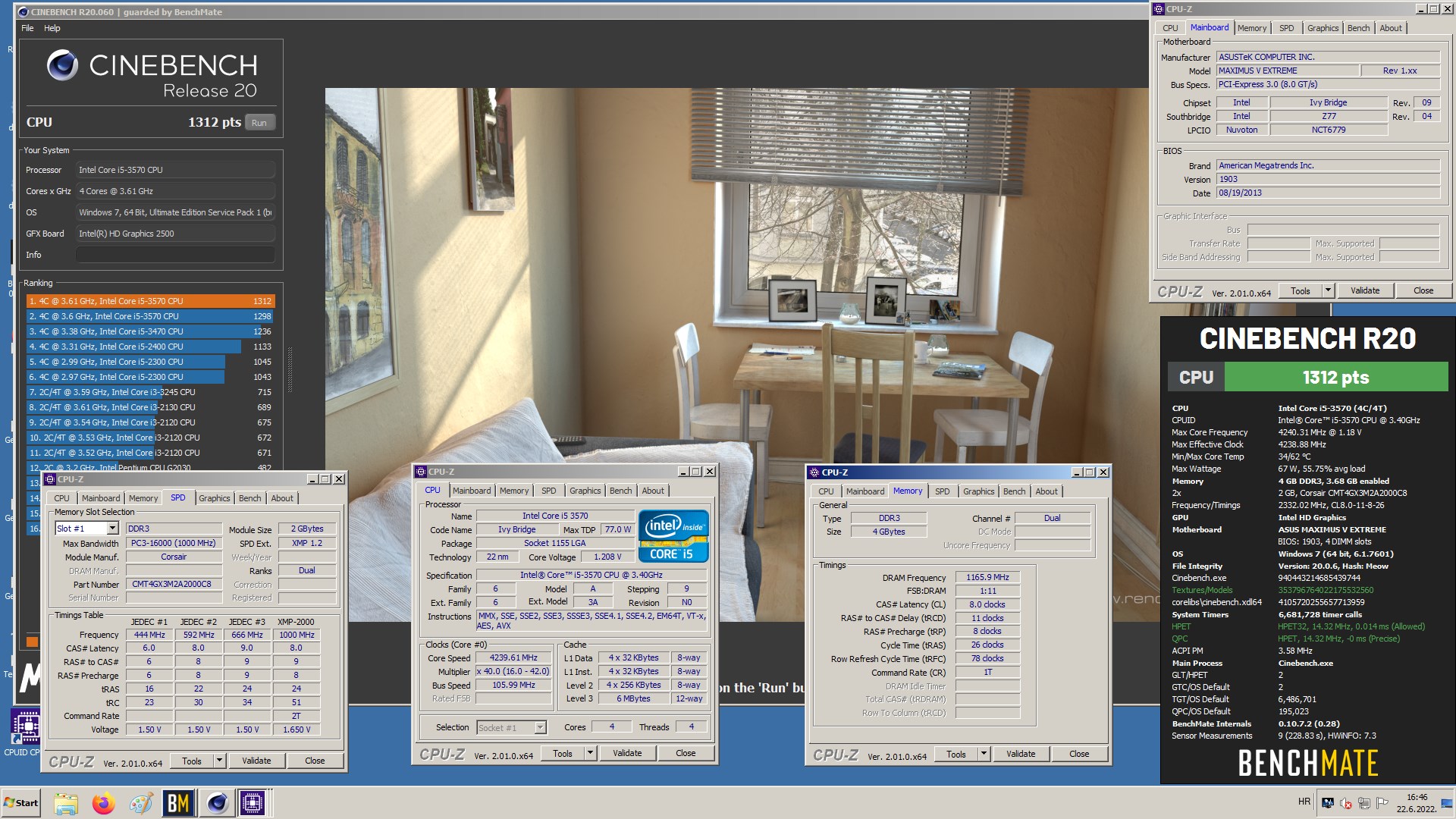This screenshot has height=819, width=1456.
Task: Open the Help menu in Cinebench
Action: (52, 28)
